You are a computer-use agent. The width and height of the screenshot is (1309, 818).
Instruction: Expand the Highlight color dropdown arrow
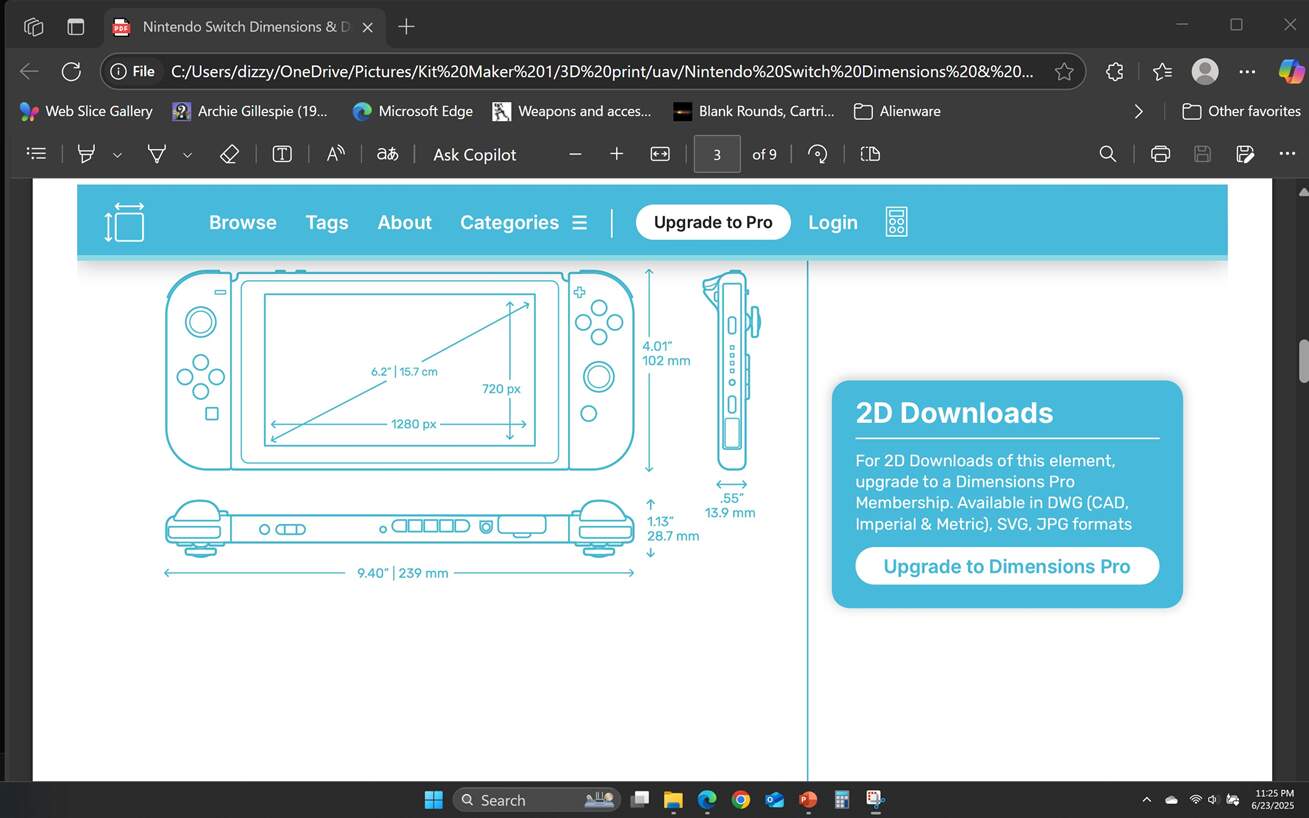pos(117,155)
